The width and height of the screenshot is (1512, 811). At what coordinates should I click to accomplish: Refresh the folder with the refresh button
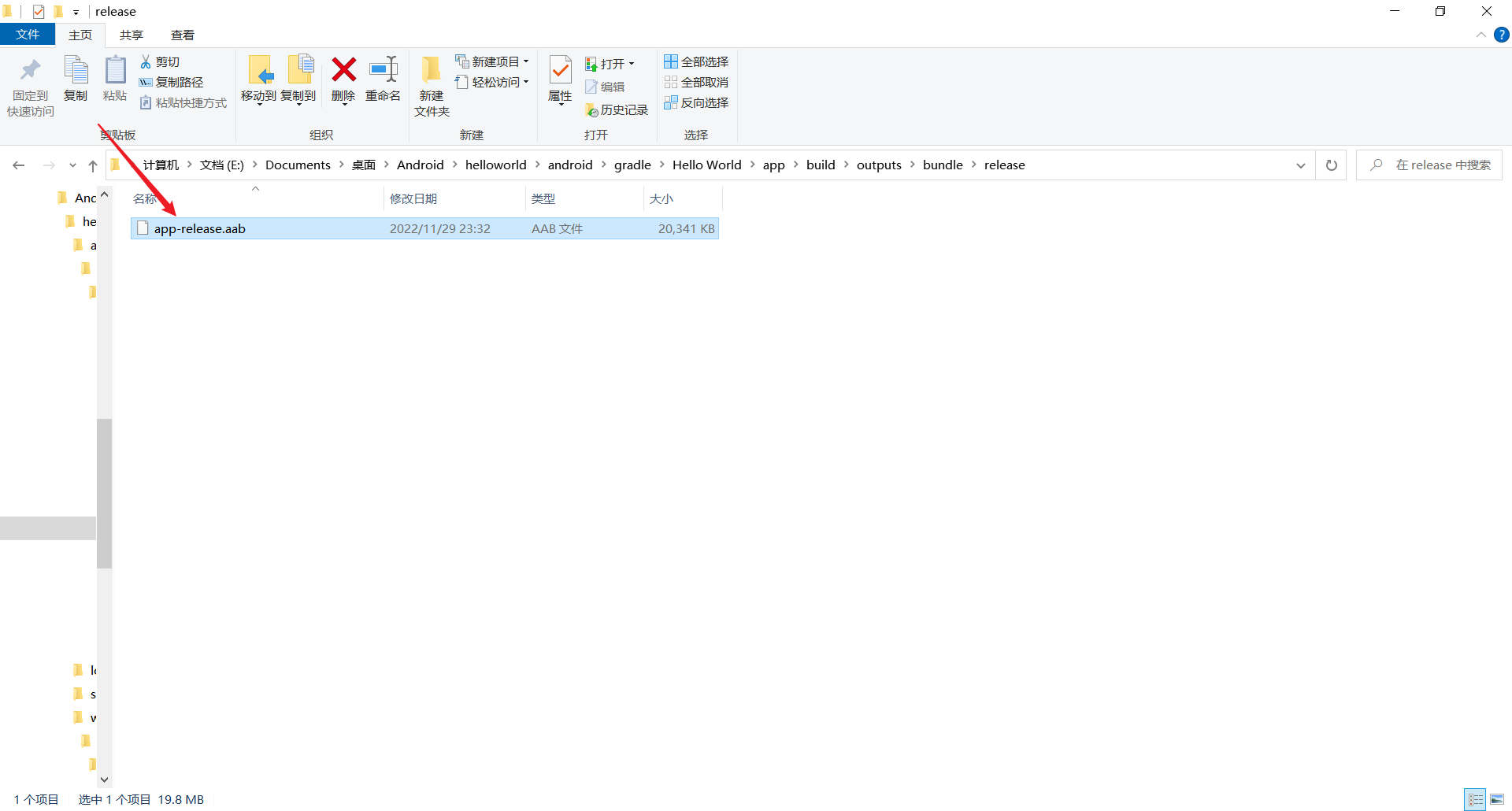1331,165
